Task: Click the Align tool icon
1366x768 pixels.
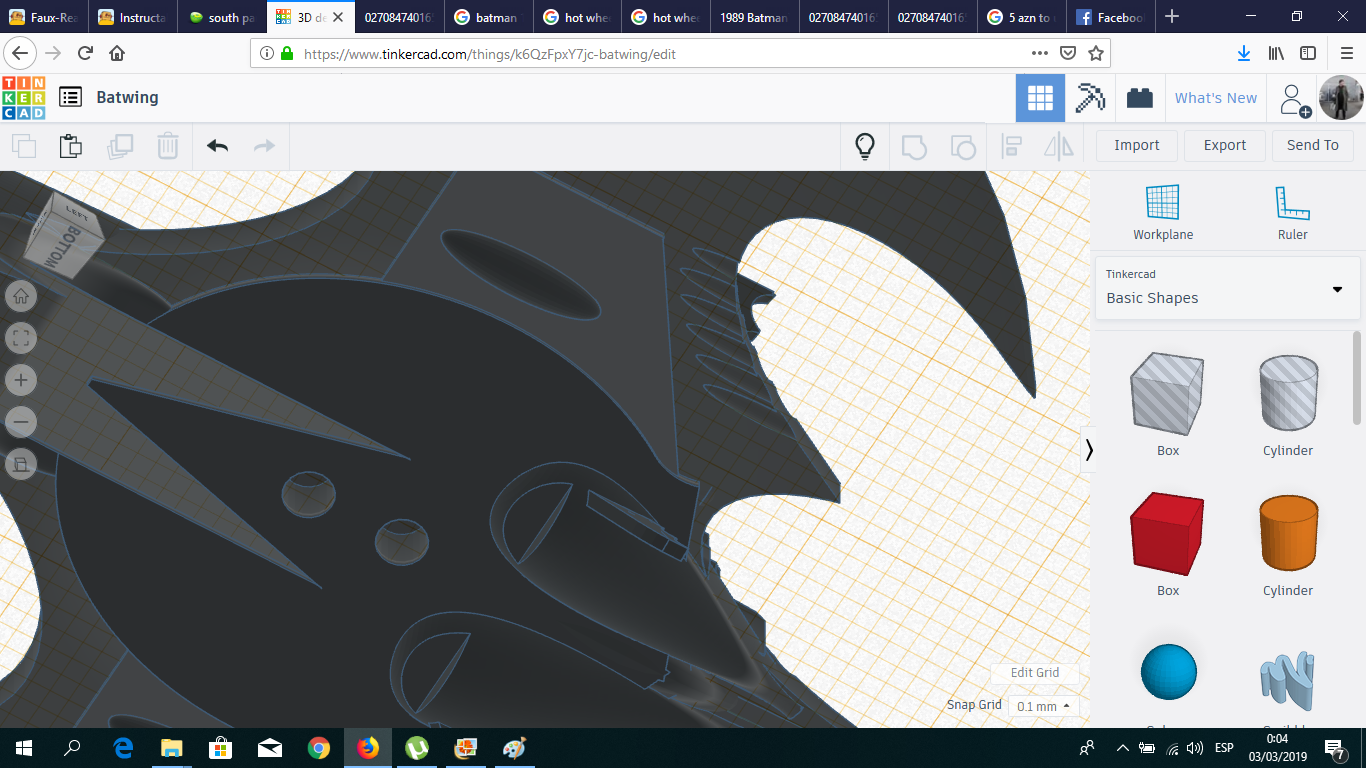Action: tap(1011, 147)
